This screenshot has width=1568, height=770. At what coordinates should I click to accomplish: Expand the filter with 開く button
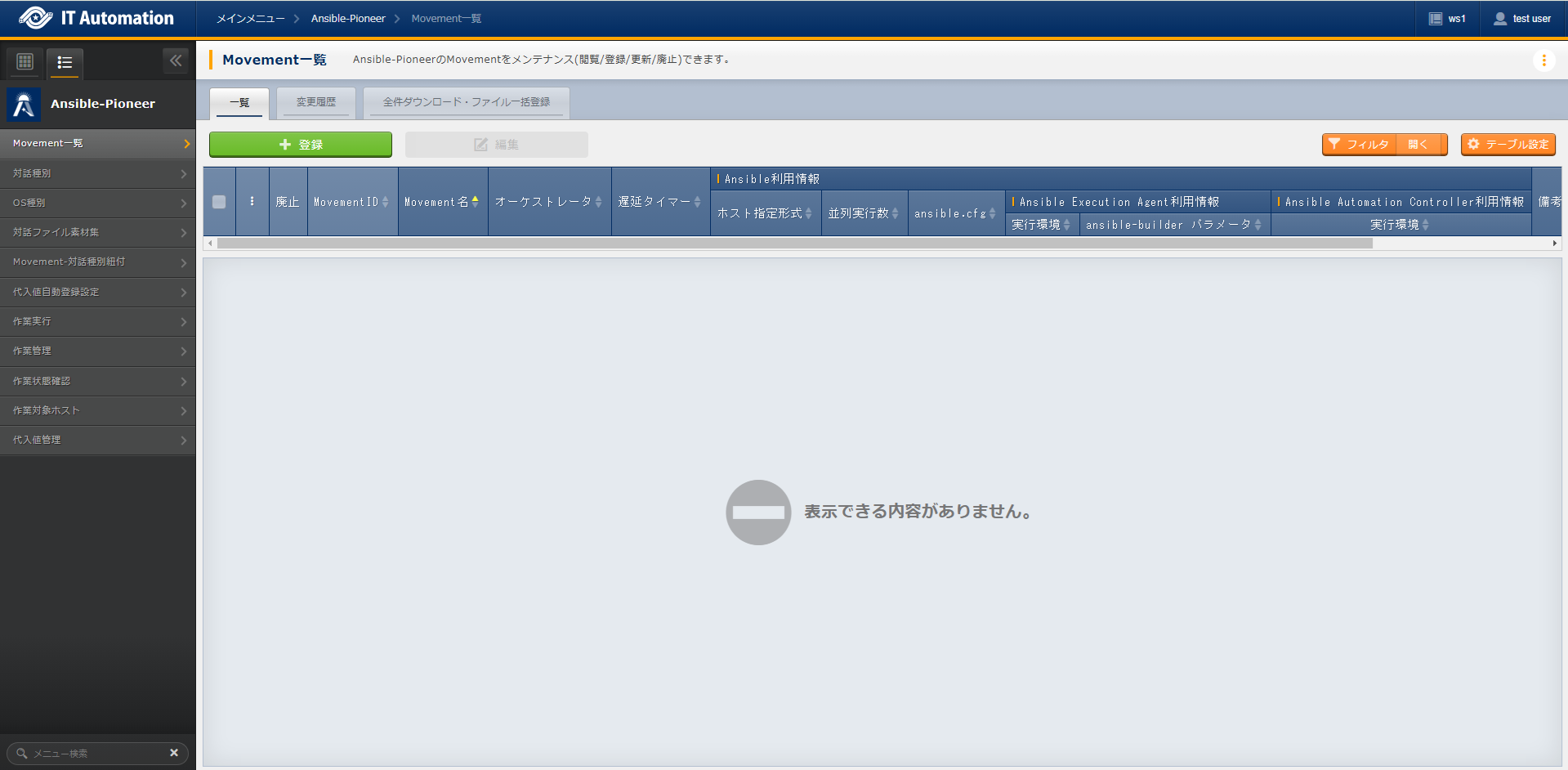[x=1421, y=145]
